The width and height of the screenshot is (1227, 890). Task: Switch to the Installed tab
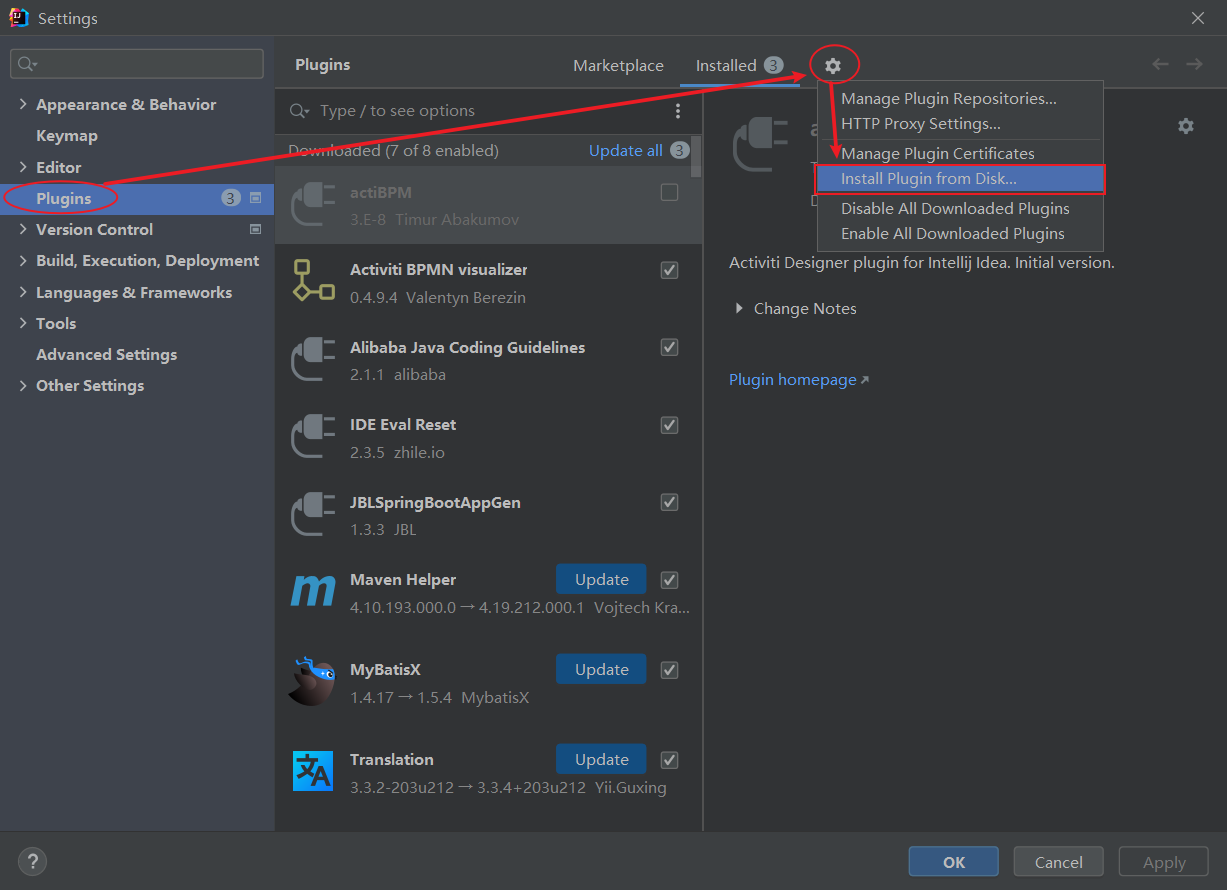tap(739, 65)
